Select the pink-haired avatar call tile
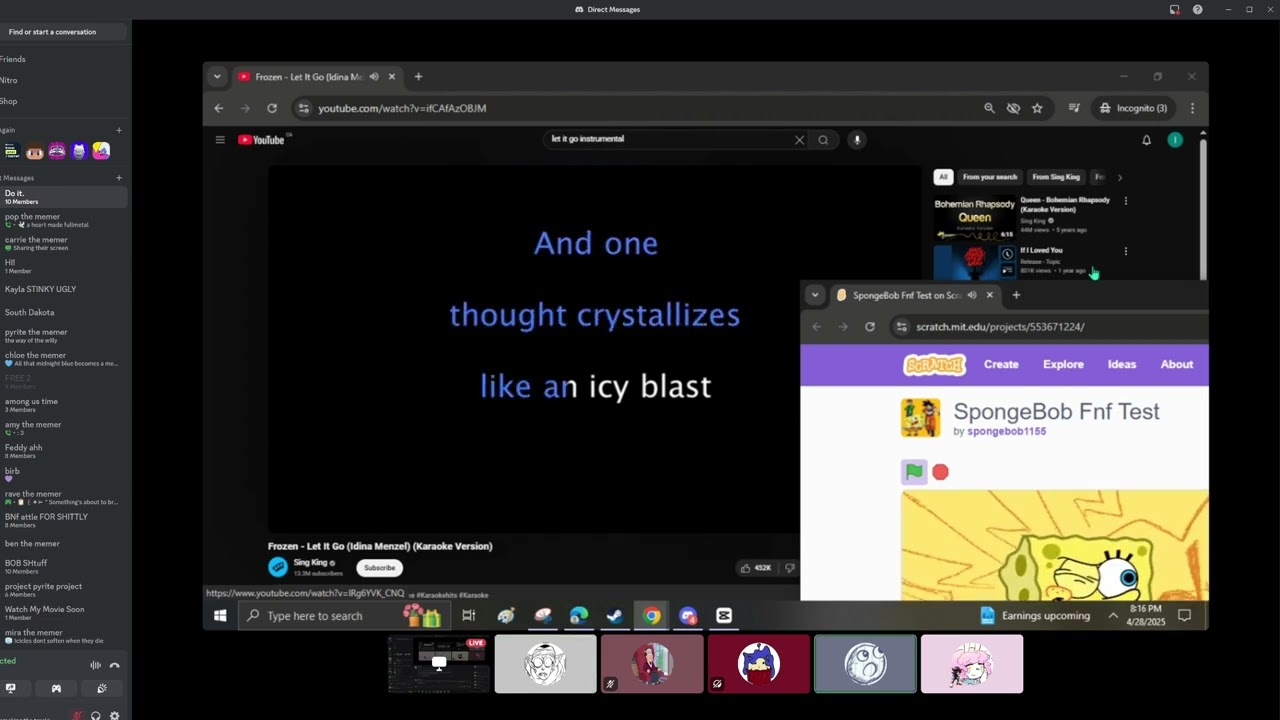 972,664
